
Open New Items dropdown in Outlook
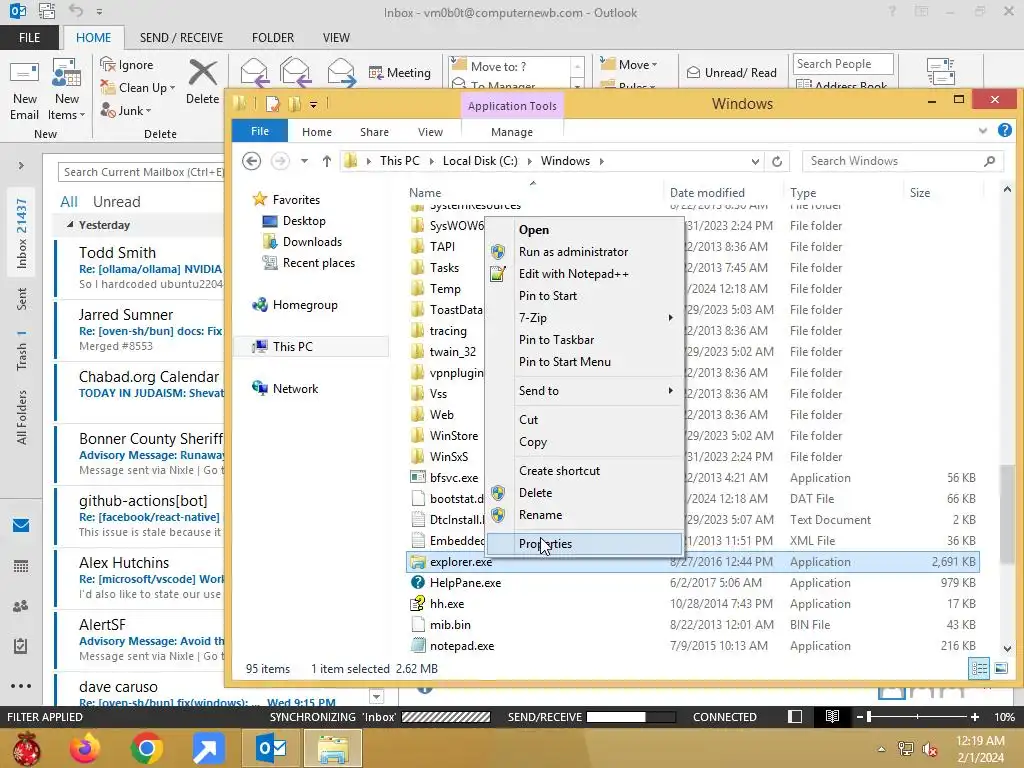coord(67,90)
